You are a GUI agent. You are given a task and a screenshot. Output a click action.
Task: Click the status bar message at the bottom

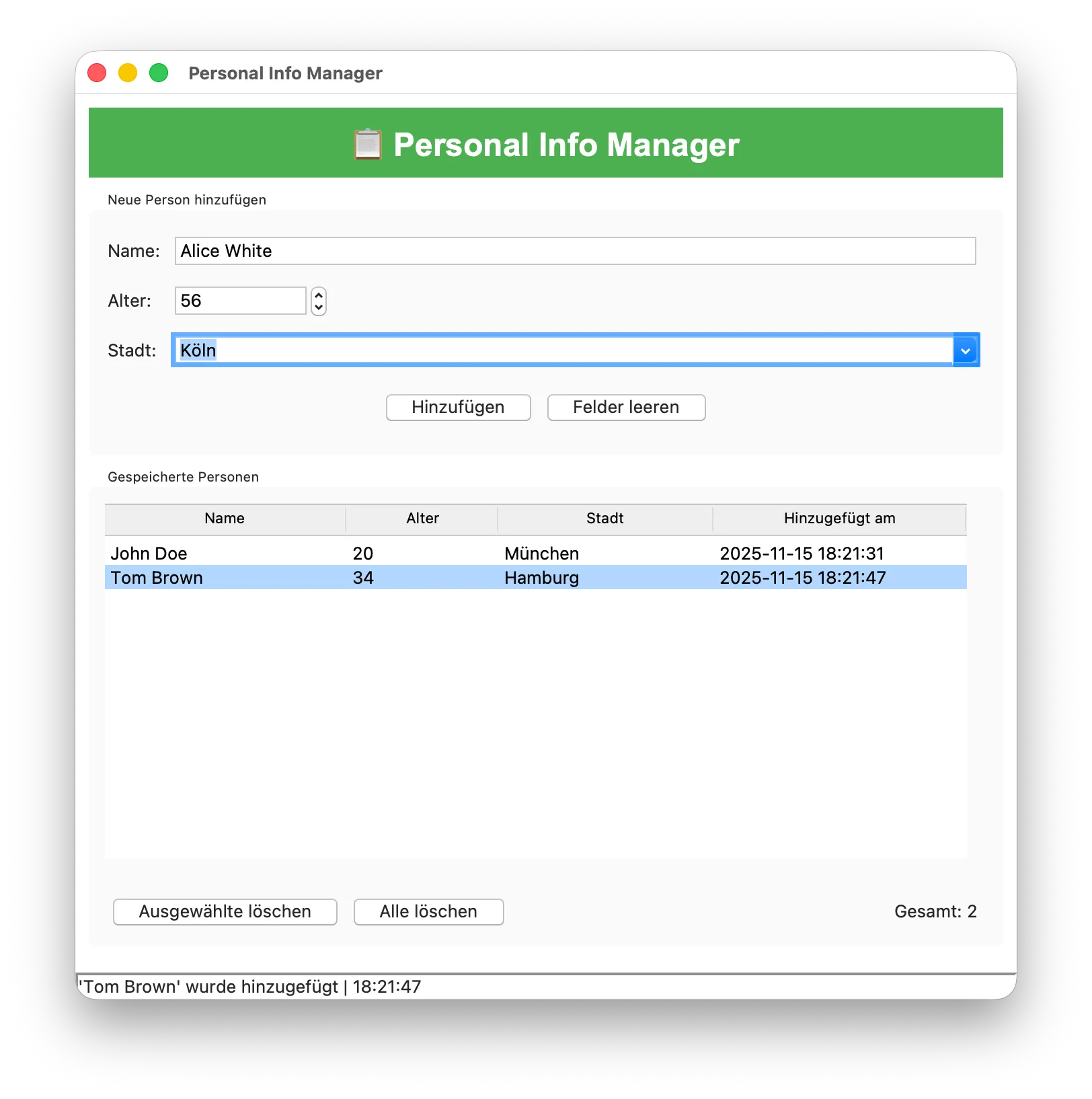pyautogui.click(x=249, y=986)
